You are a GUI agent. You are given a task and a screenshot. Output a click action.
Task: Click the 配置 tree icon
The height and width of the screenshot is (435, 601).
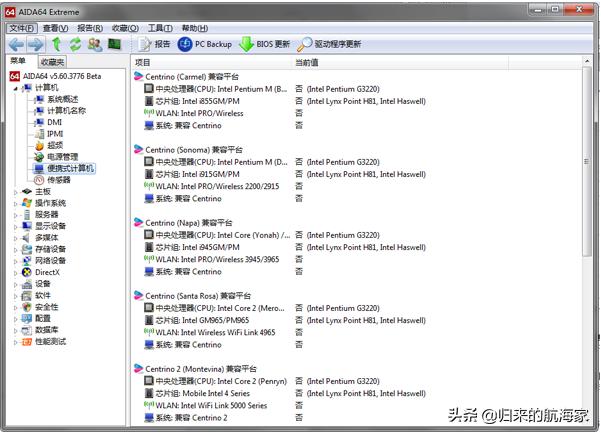pos(26,318)
